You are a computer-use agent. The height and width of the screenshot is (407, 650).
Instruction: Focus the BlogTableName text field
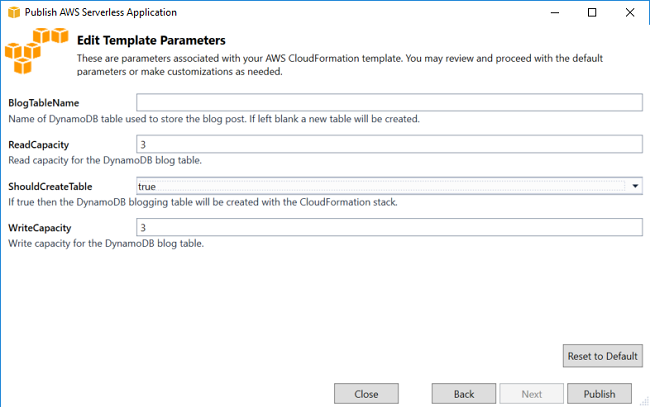coord(389,102)
